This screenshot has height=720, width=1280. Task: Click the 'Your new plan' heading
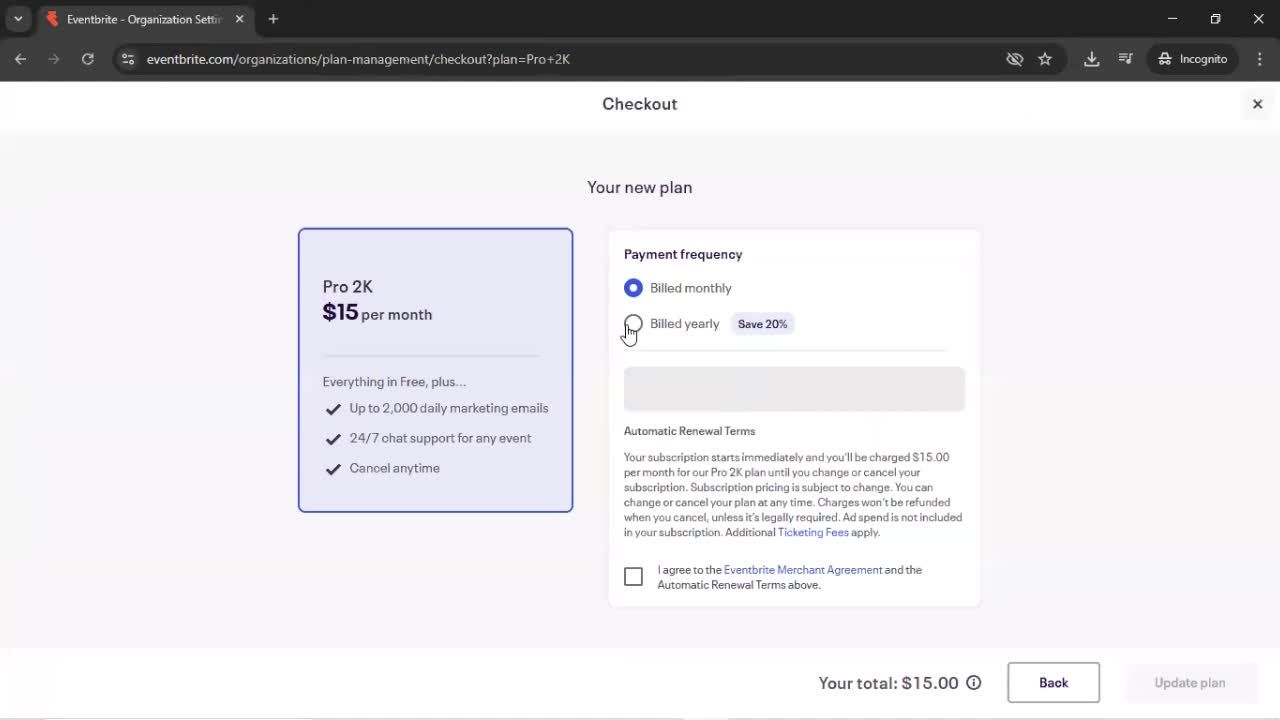(x=640, y=187)
